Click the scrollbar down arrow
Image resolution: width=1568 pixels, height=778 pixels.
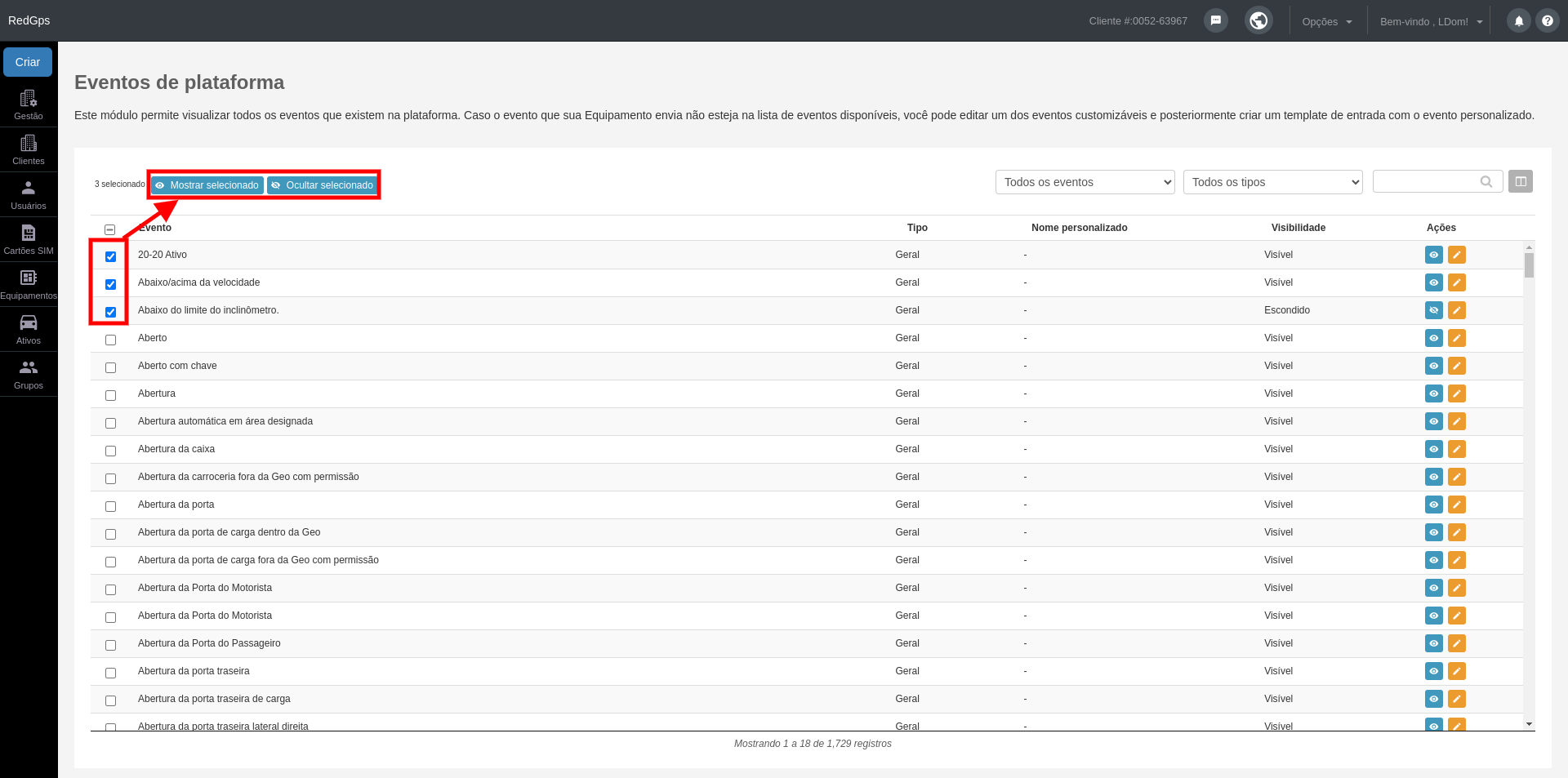pyautogui.click(x=1529, y=724)
